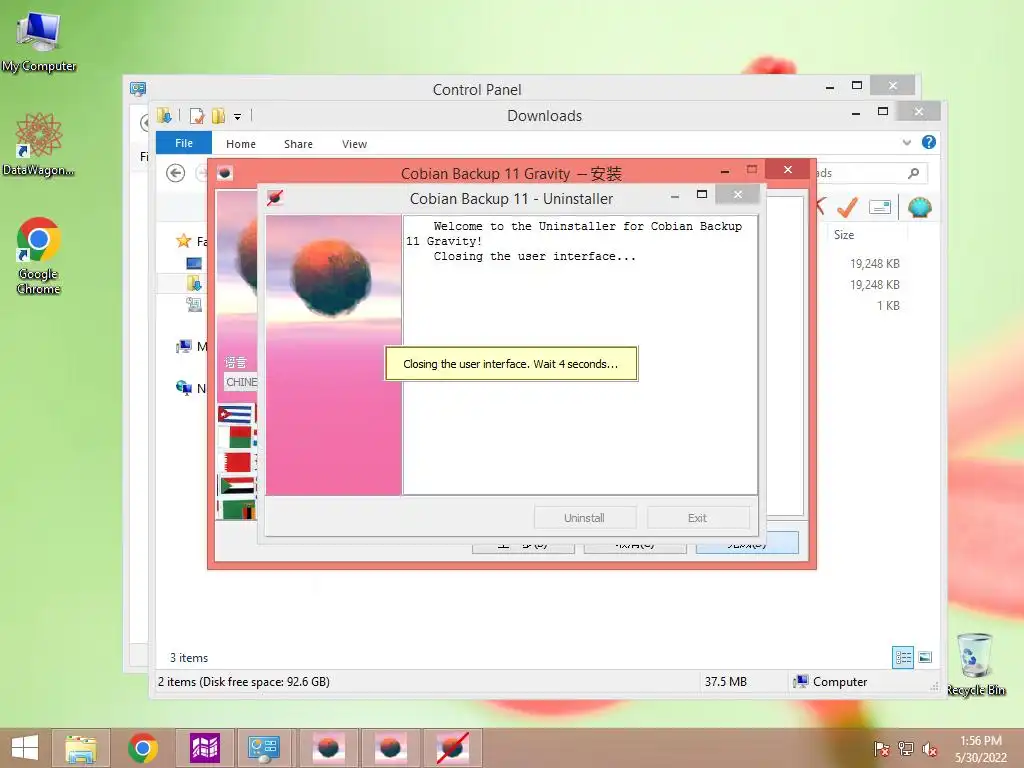
Task: Open the Recycle Bin on desktop
Action: (976, 665)
